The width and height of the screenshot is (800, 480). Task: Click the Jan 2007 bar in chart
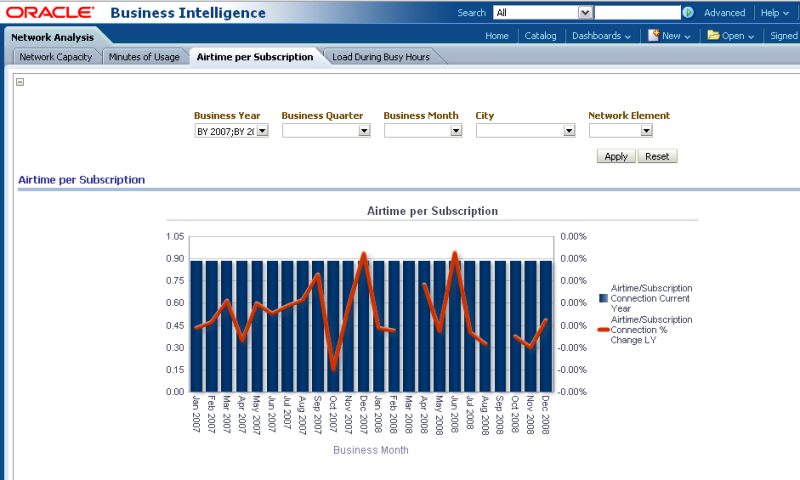[196, 326]
